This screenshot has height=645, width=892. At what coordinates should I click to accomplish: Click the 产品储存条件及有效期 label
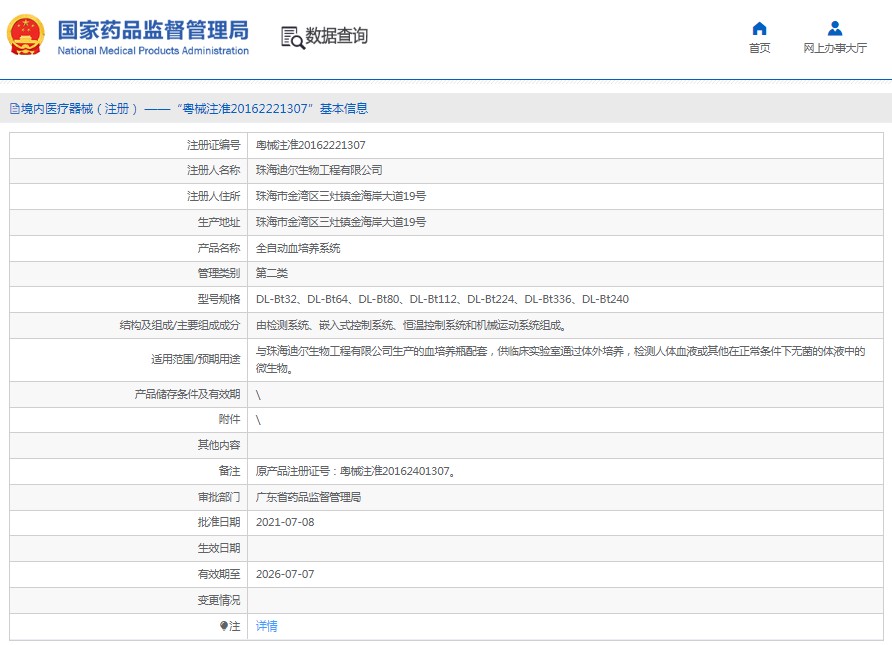pyautogui.click(x=187, y=394)
